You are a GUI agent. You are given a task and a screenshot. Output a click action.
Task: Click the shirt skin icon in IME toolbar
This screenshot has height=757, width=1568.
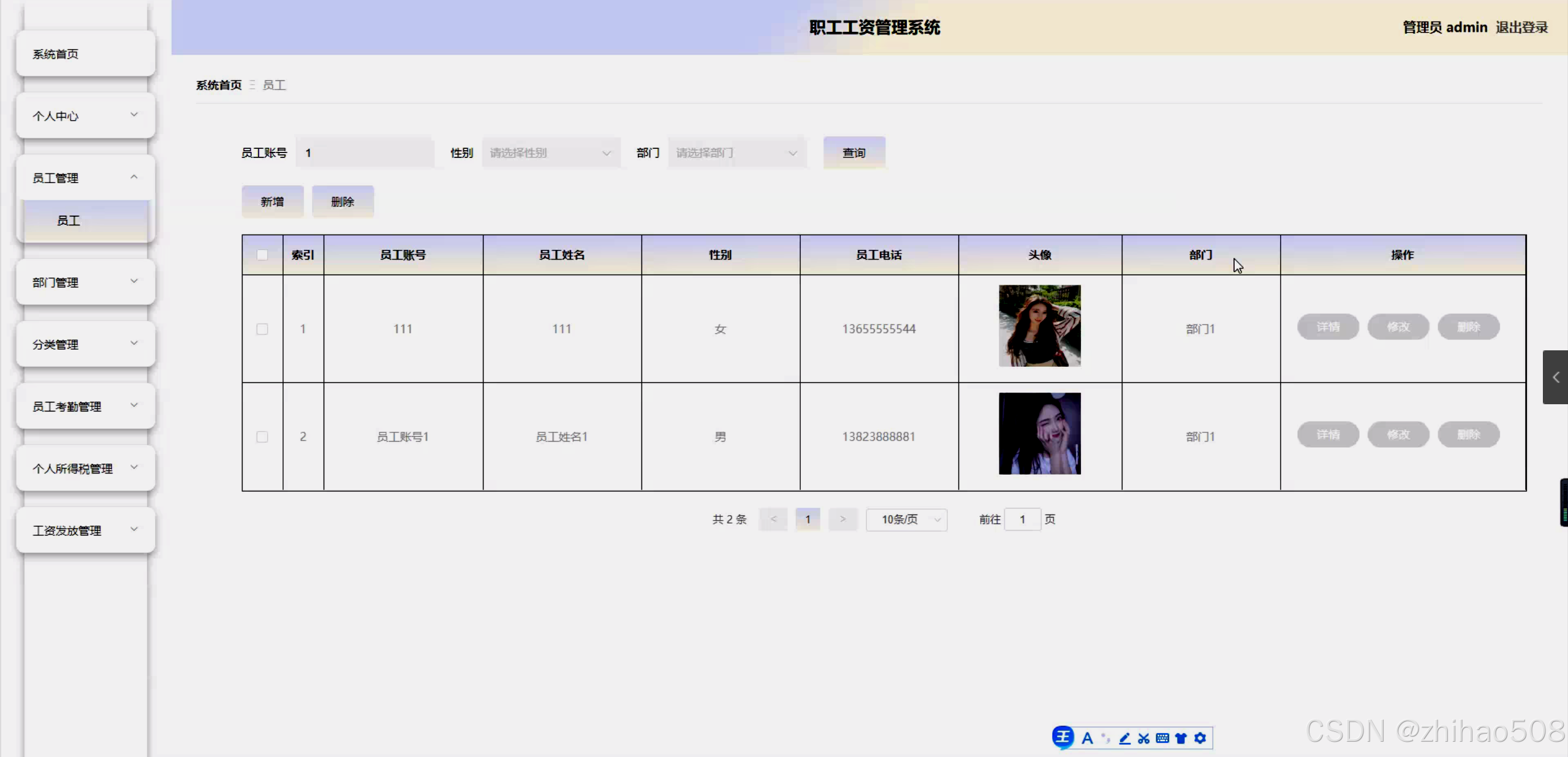coord(1181,738)
